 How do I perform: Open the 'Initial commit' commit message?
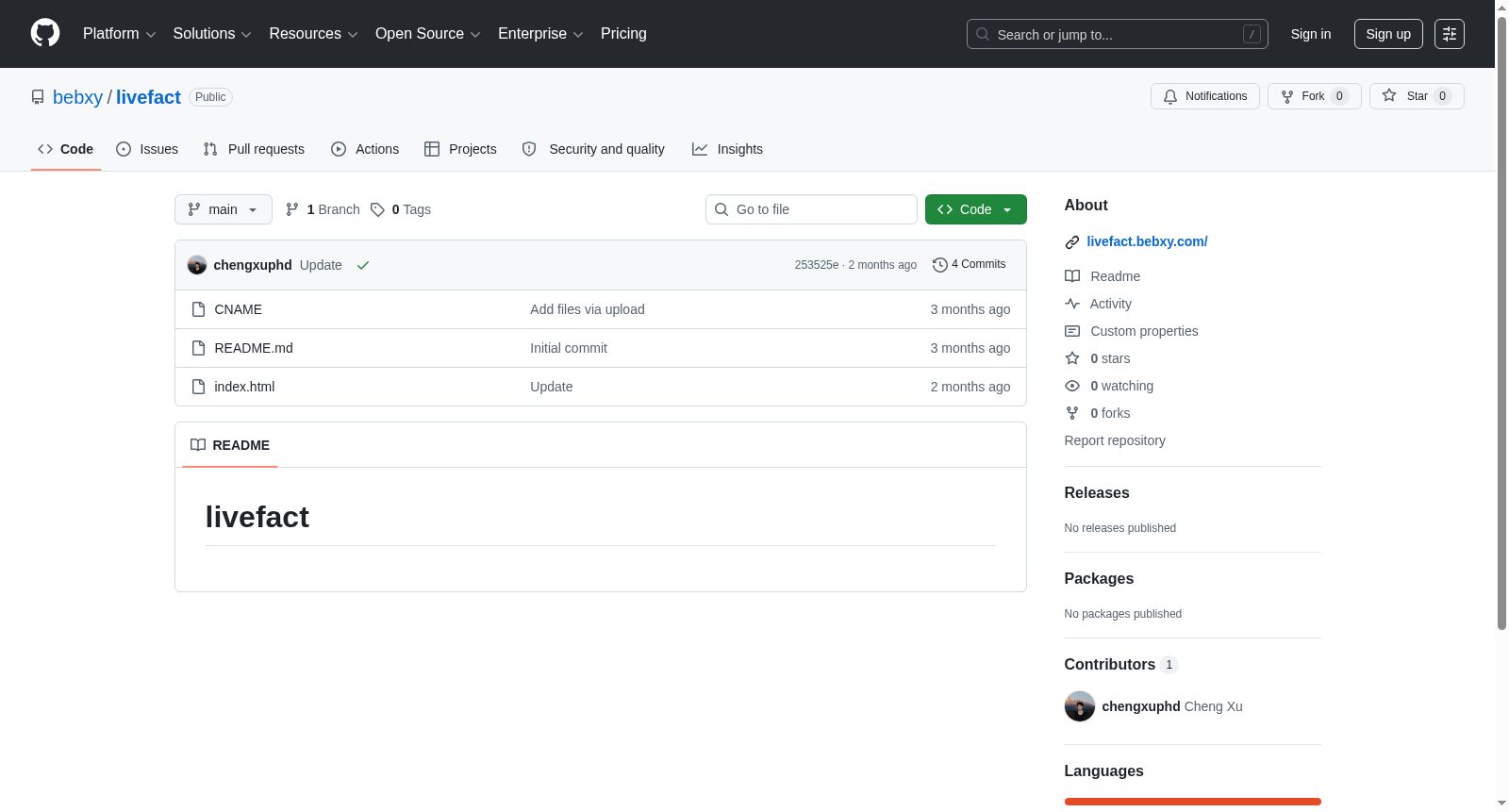[x=569, y=348]
